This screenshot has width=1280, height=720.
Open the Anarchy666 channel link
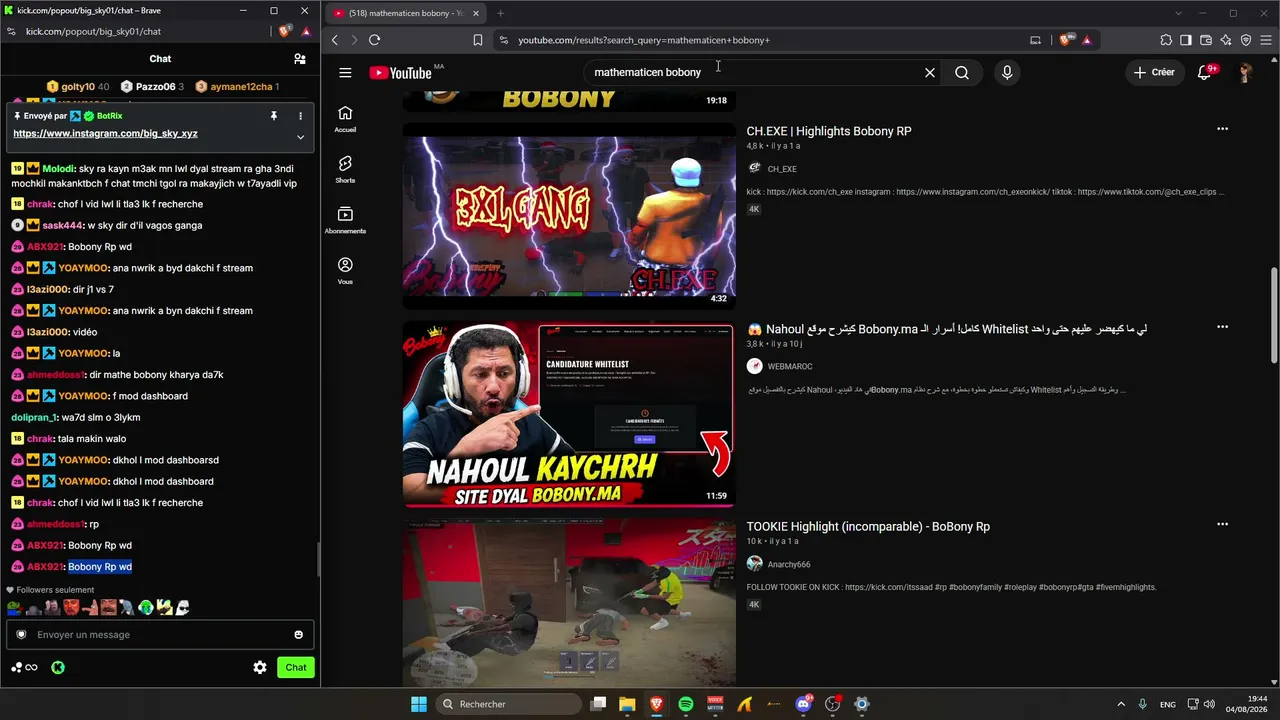point(789,564)
